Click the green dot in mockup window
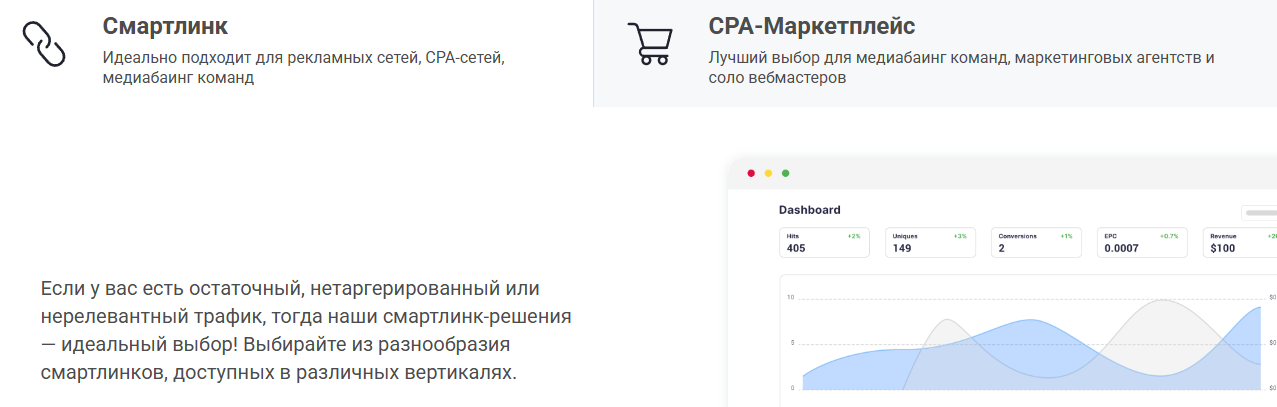Screen dimensions: 1277x407 tap(785, 174)
